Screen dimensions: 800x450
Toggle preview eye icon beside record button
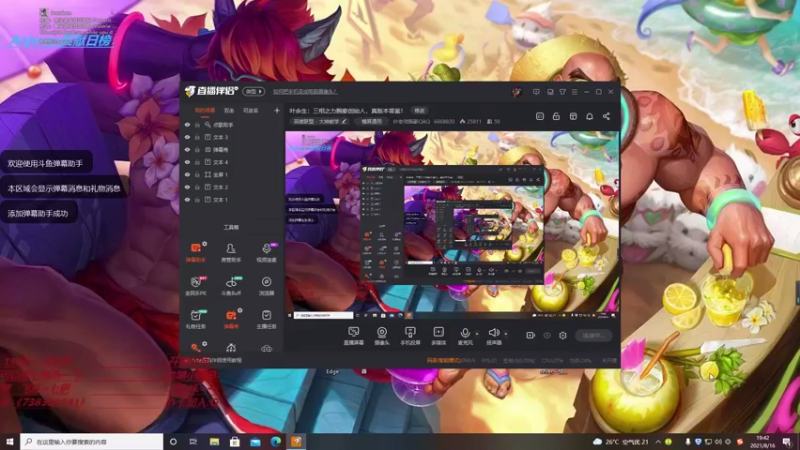pos(547,336)
